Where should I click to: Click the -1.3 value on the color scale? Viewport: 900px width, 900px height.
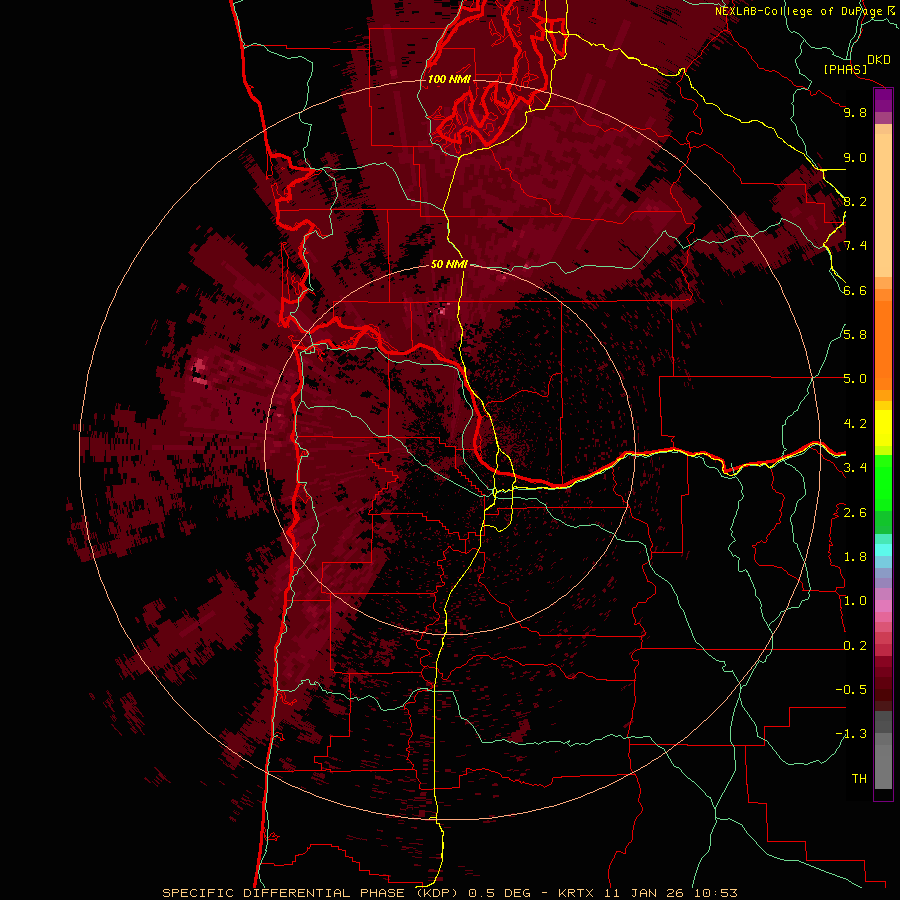[x=851, y=734]
